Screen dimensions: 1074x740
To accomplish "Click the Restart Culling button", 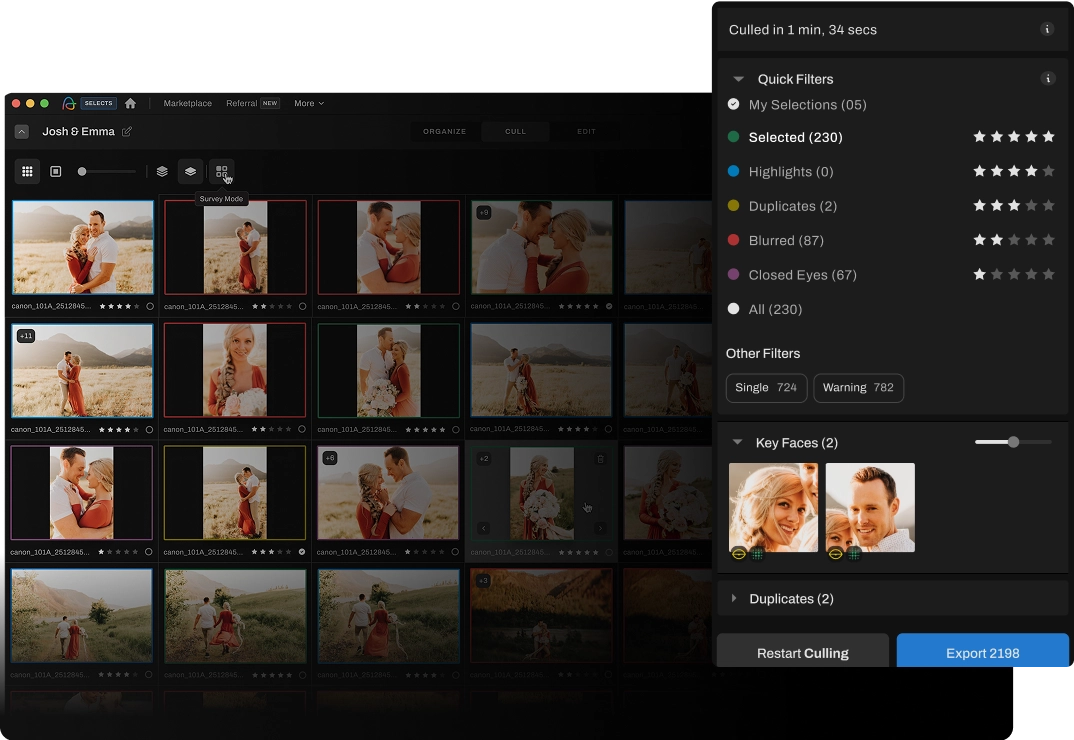I will click(x=802, y=653).
